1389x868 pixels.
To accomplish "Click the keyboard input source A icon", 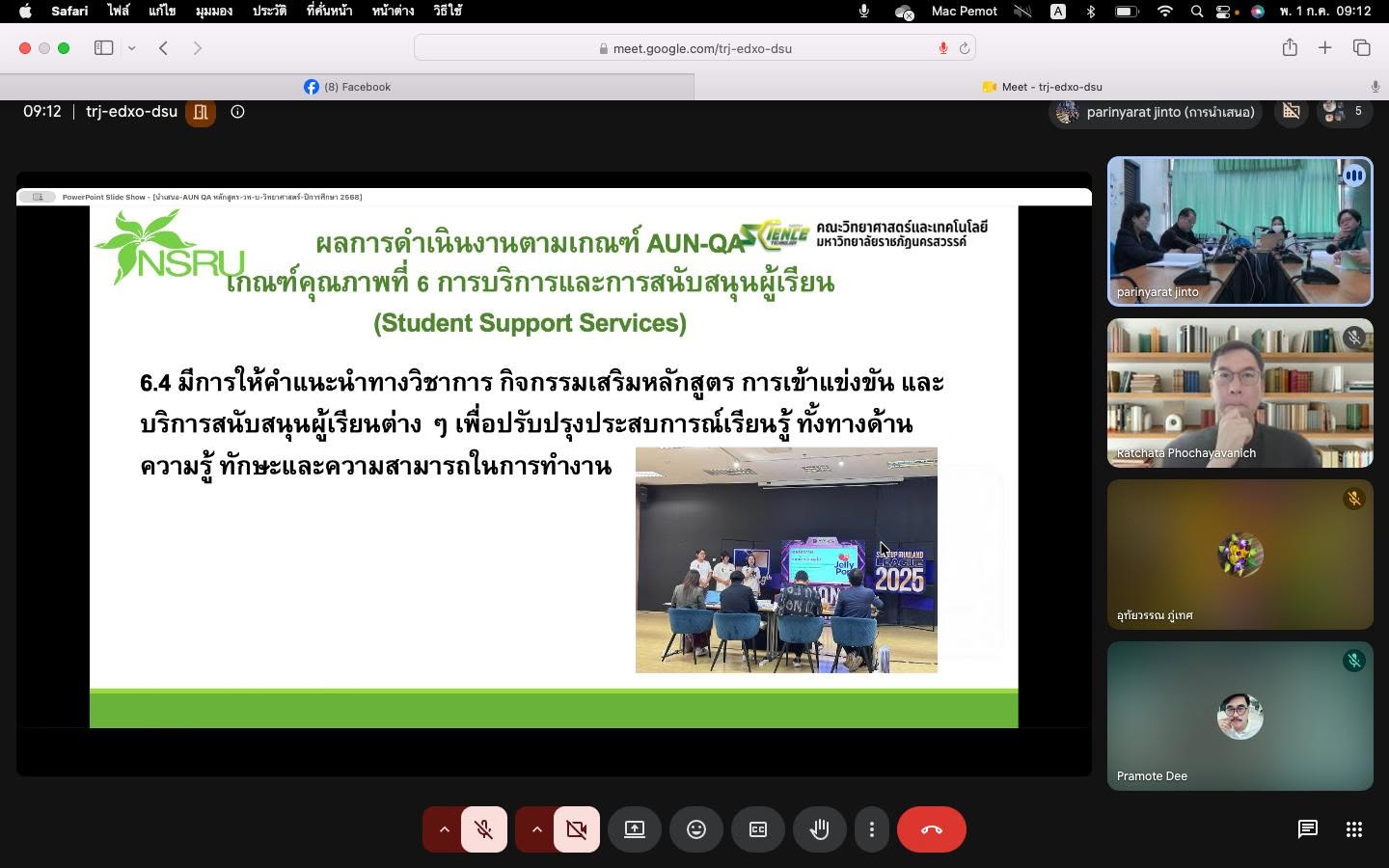I will pyautogui.click(x=1058, y=11).
